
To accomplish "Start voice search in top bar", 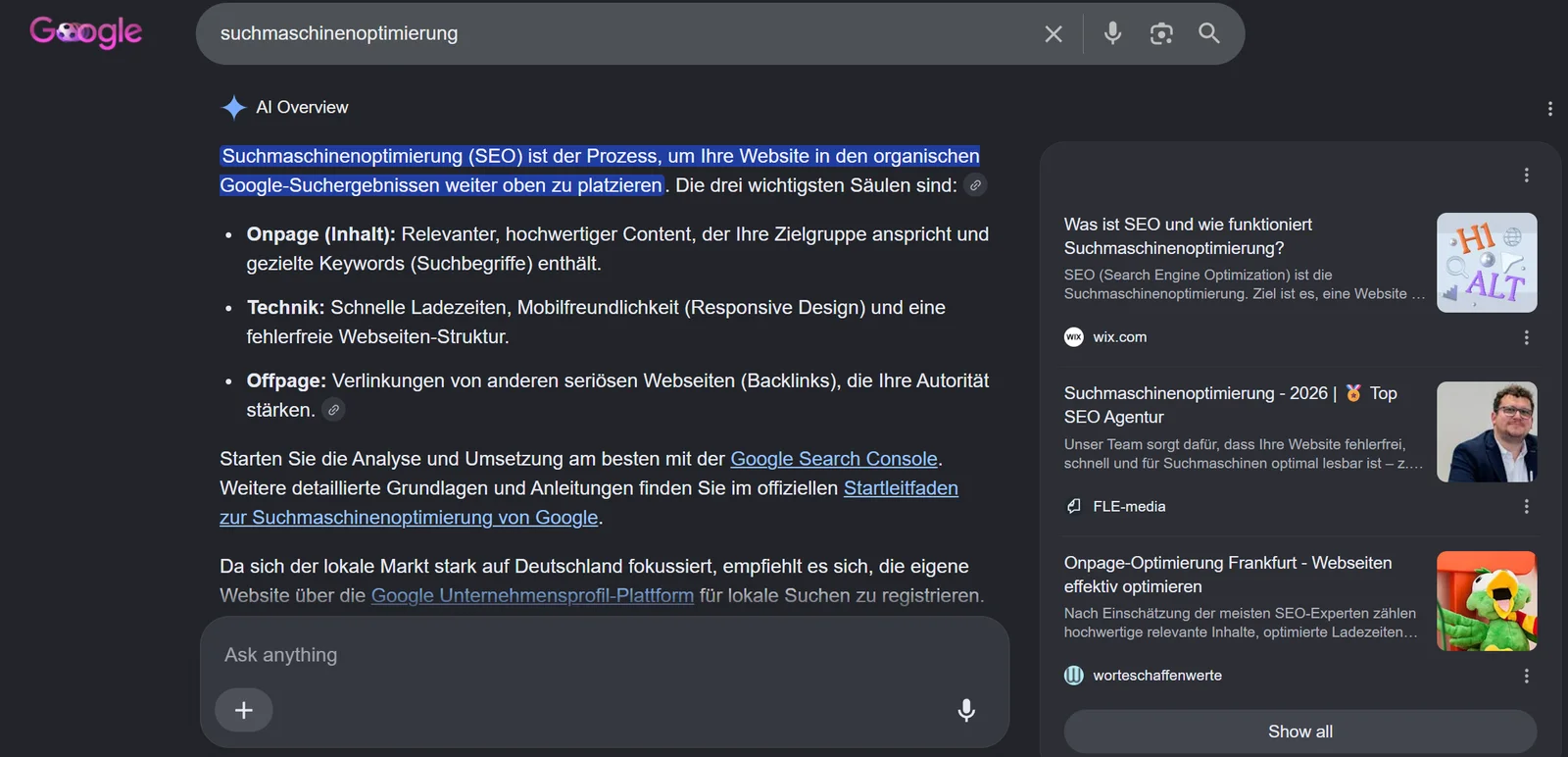I will 1112,33.
